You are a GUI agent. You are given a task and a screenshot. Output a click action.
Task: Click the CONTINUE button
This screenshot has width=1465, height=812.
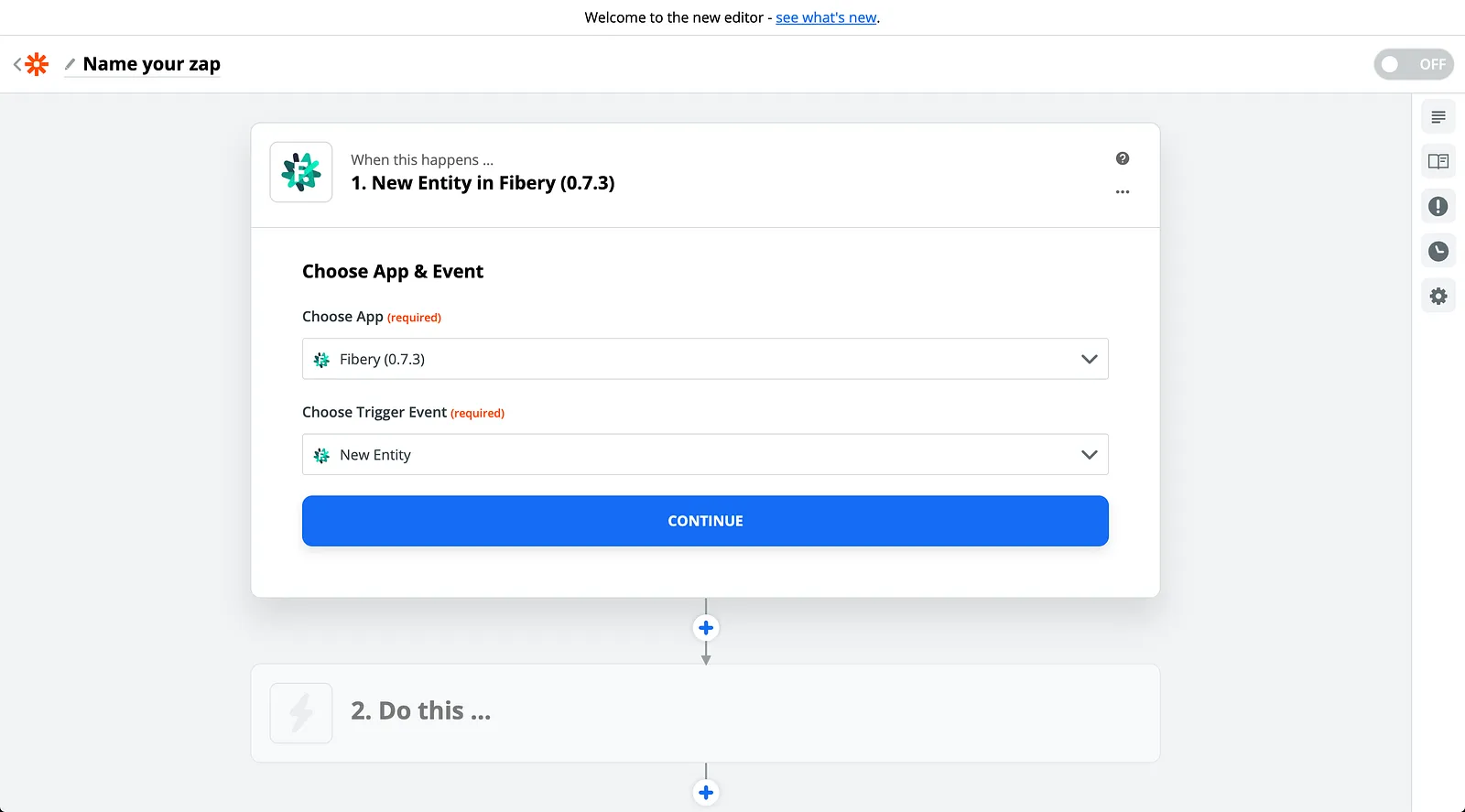(x=705, y=521)
